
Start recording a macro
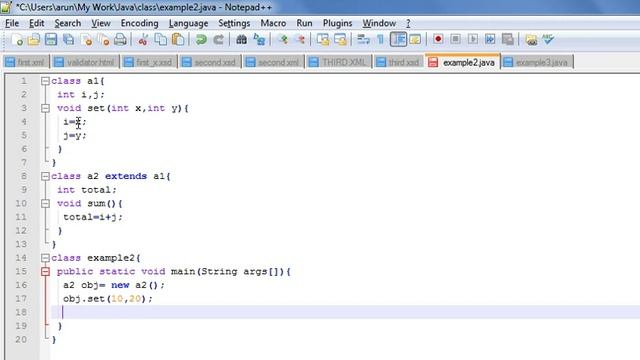click(x=438, y=40)
